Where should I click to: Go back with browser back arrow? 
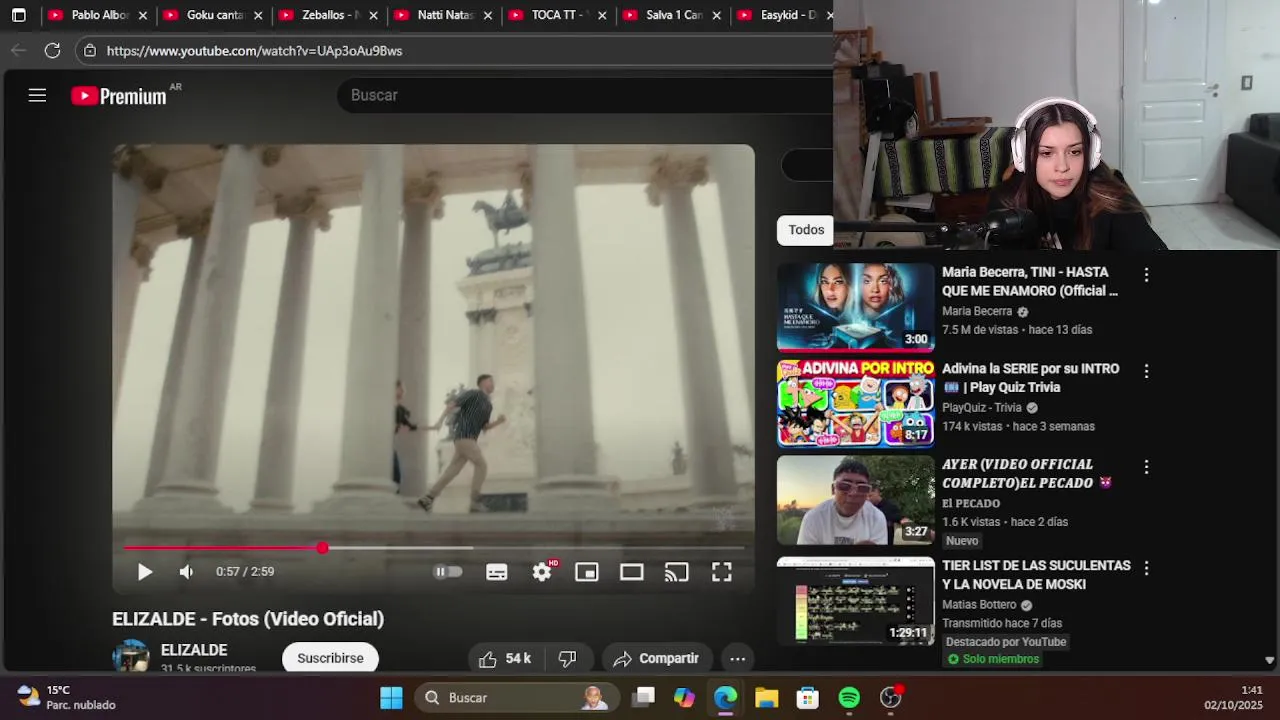click(18, 50)
